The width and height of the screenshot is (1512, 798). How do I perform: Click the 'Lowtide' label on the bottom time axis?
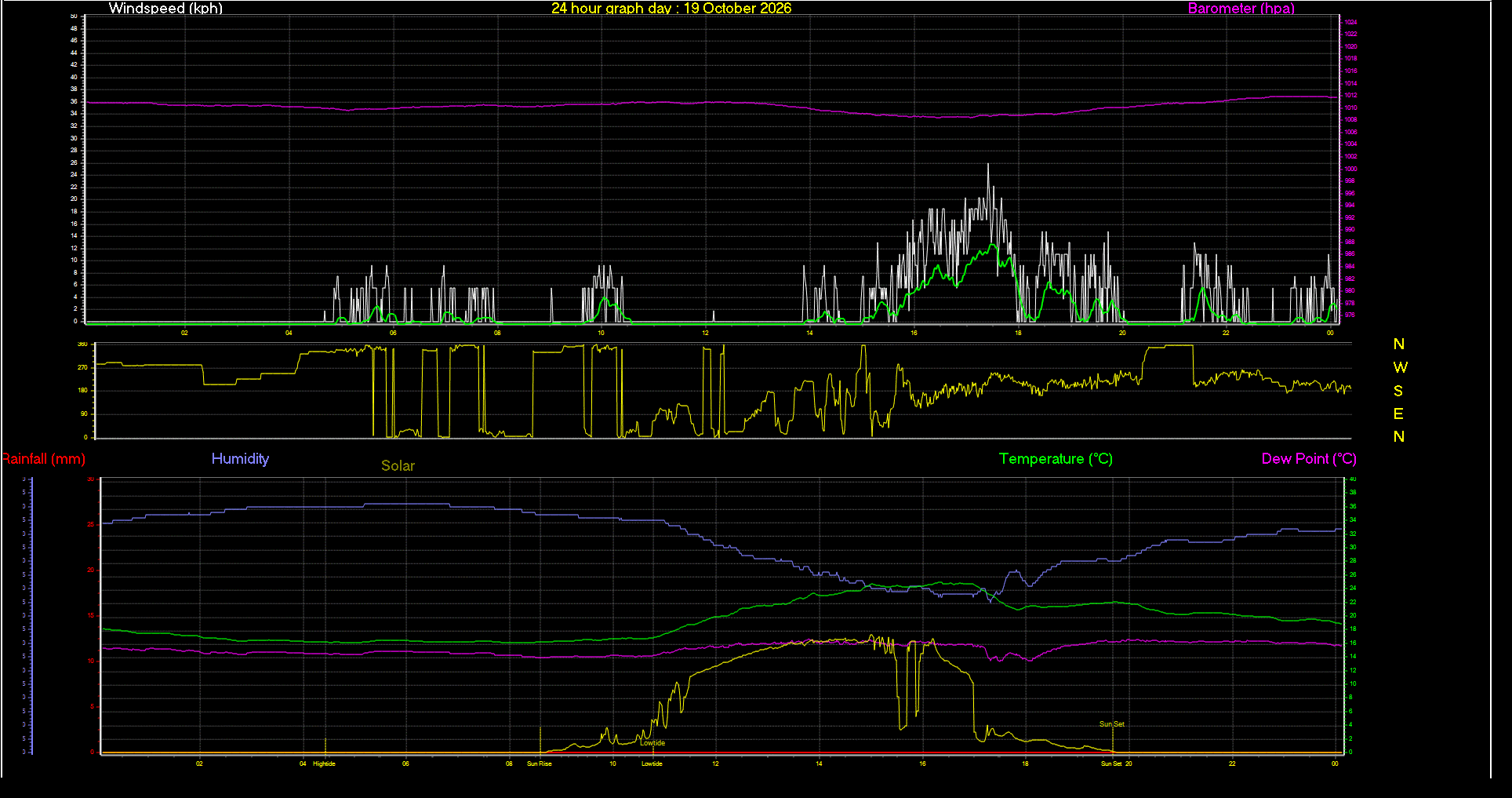(x=652, y=763)
